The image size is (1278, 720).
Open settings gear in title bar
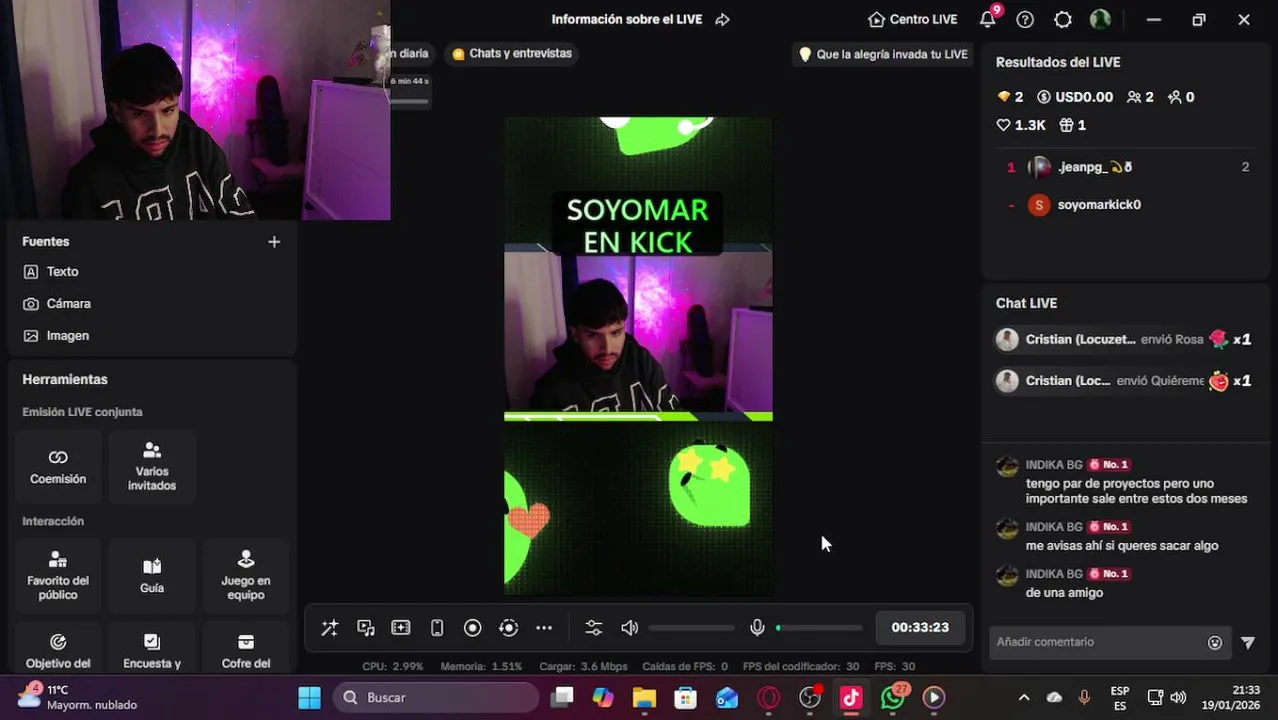coord(1063,19)
